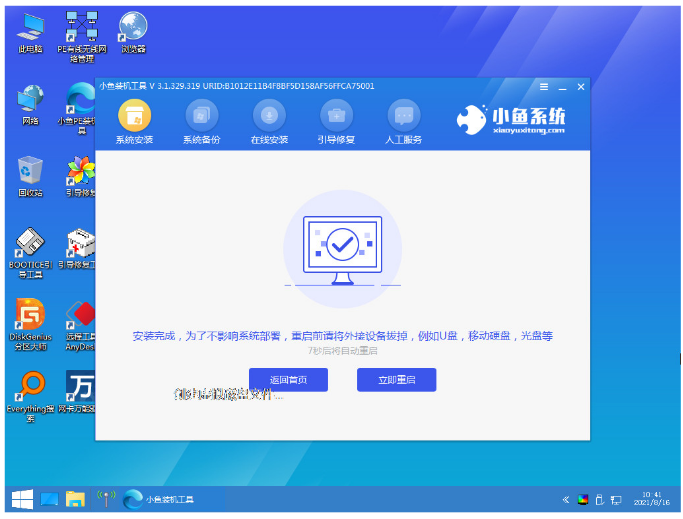Switch to 在线安装 section
Image resolution: width=683 pixels, height=519 pixels.
click(269, 122)
